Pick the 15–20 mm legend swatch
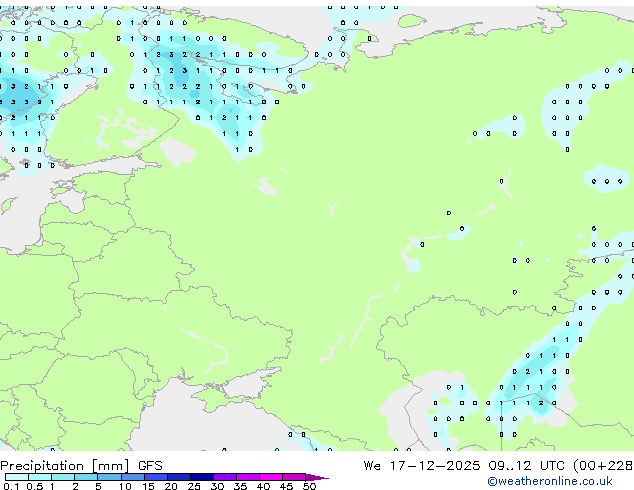Screen dimensions: 634x490 (155, 477)
